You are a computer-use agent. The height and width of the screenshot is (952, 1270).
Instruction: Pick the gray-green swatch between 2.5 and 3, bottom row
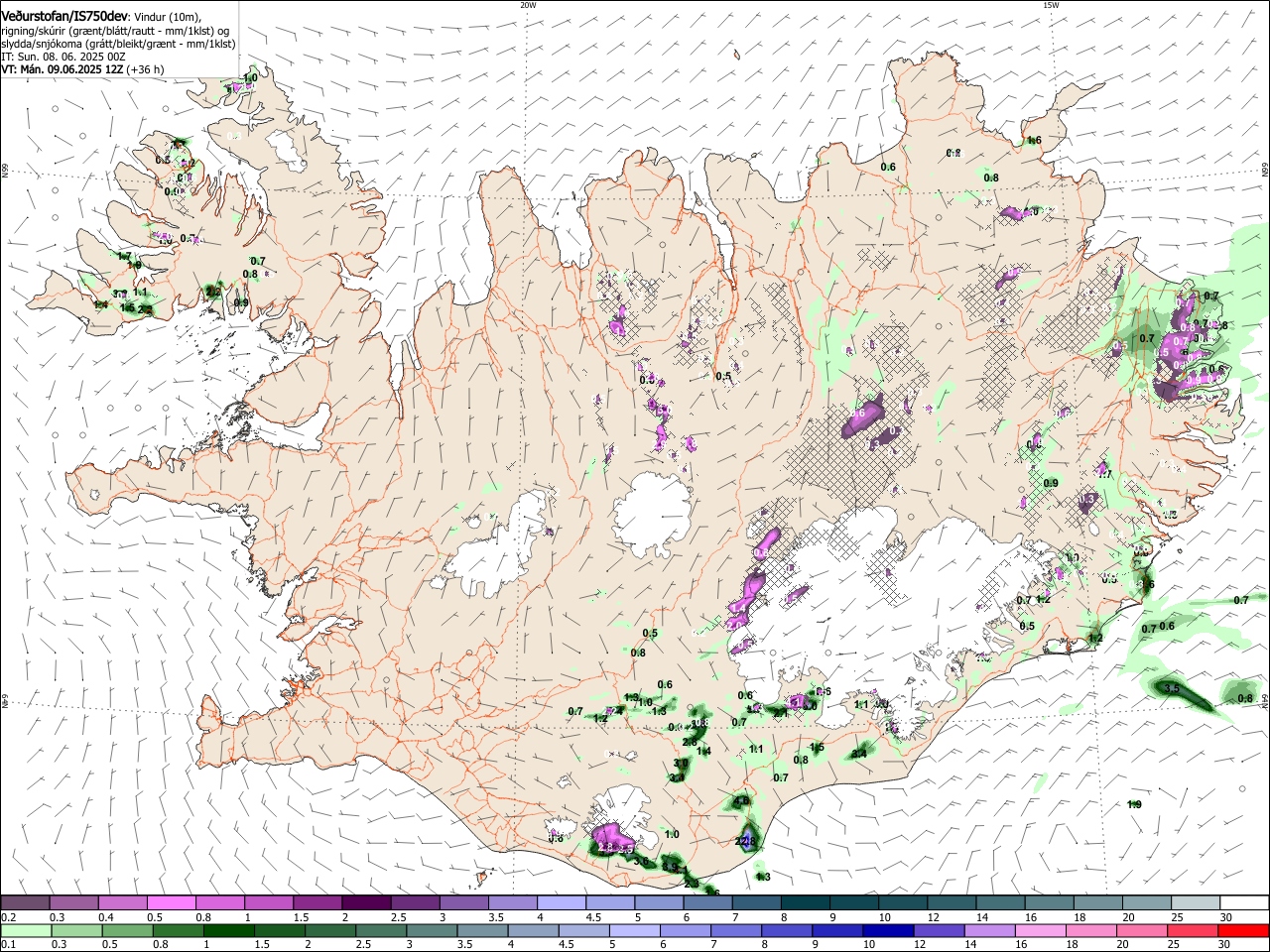point(380,930)
